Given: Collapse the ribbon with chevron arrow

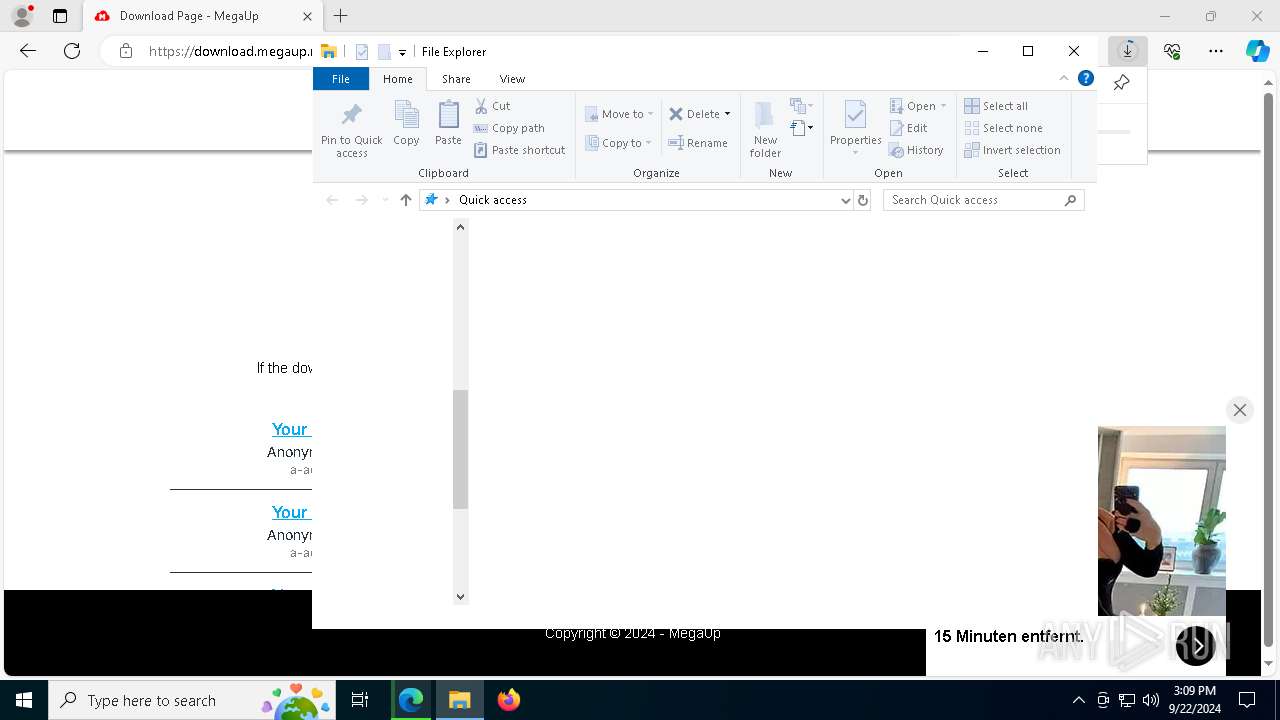Looking at the screenshot, I should pos(1064,78).
